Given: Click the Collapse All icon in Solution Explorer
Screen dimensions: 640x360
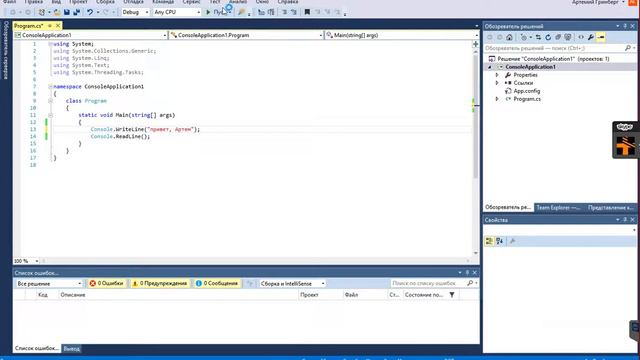Looking at the screenshot, I should point(558,37).
